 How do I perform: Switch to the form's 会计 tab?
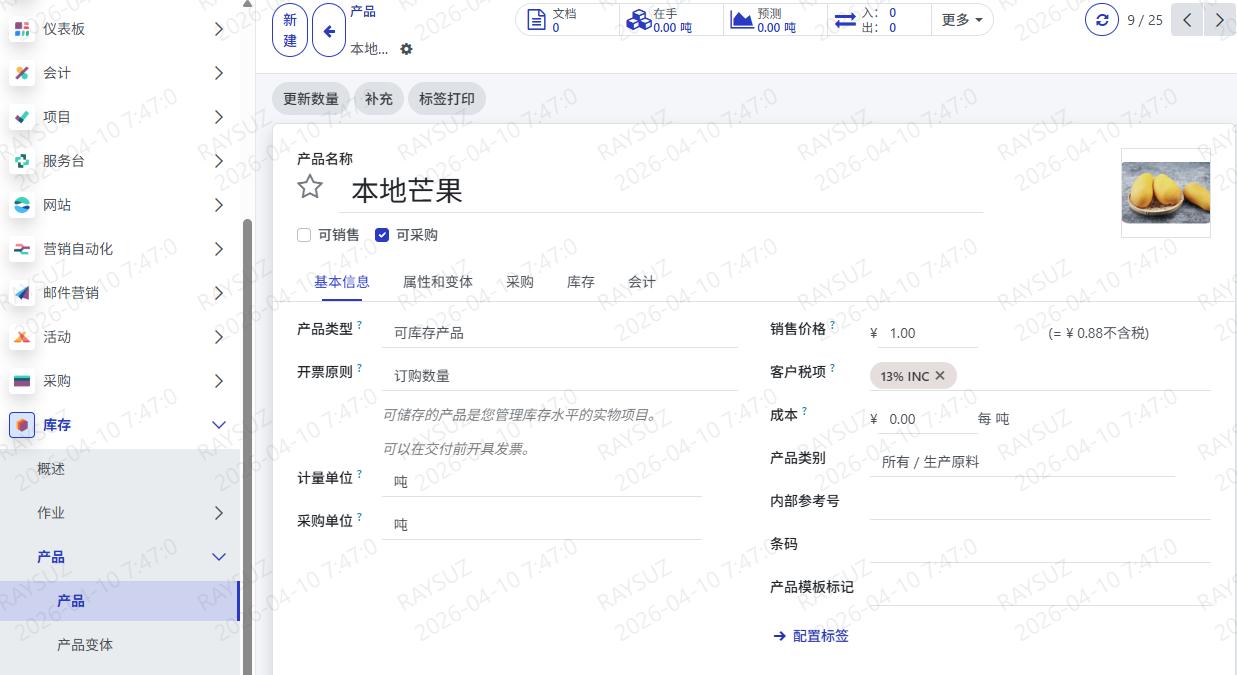(642, 282)
